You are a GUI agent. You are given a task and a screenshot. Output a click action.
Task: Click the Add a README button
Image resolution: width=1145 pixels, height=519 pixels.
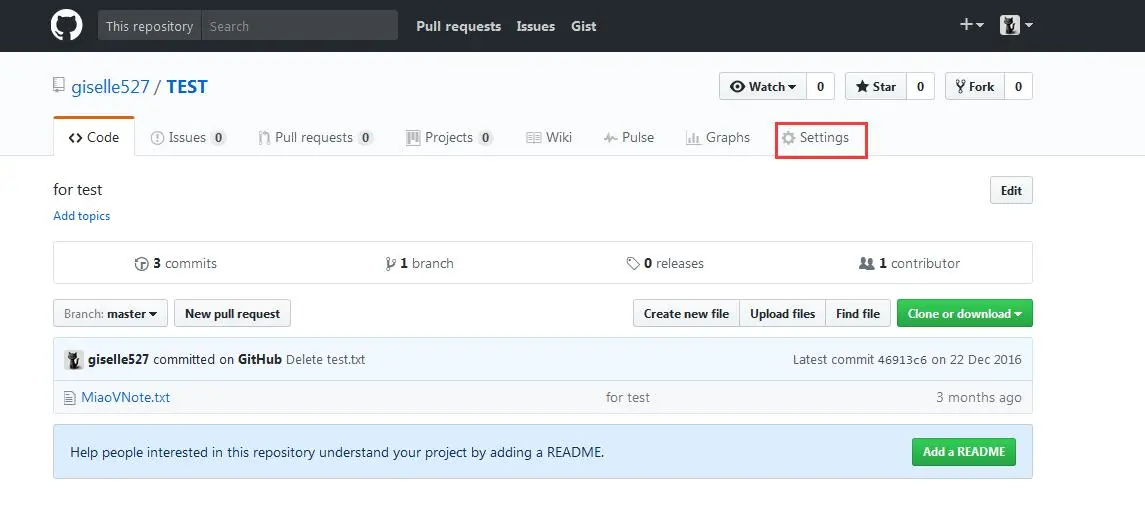[x=964, y=452]
